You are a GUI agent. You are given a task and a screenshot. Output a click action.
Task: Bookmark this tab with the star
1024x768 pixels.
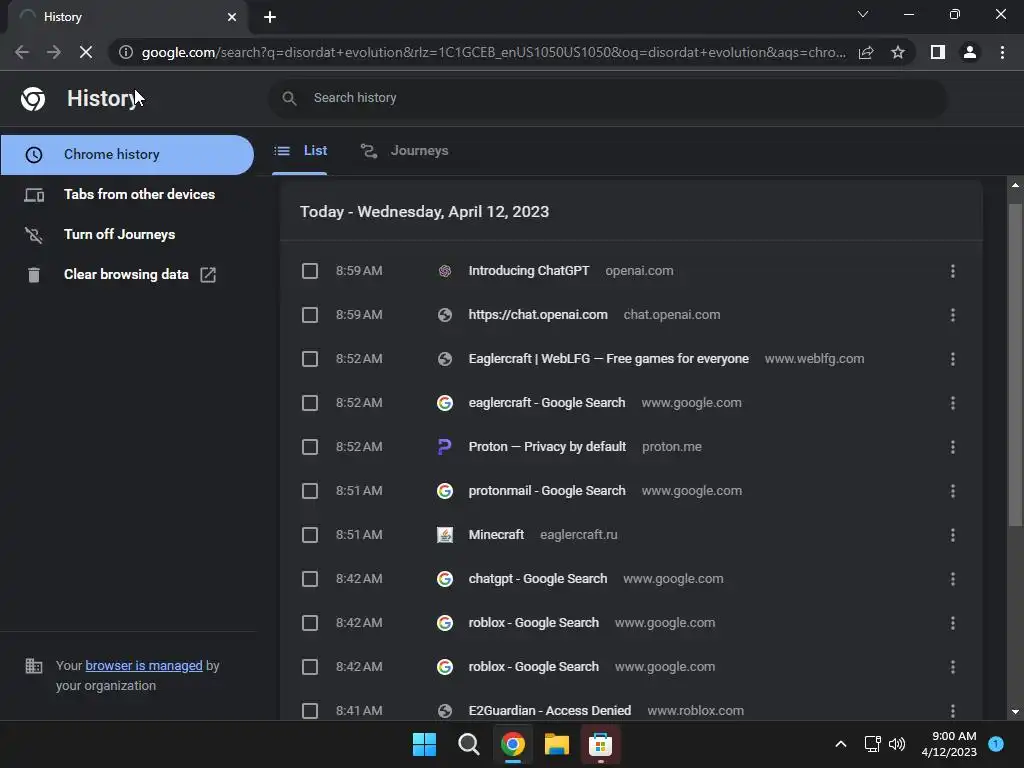pyautogui.click(x=898, y=52)
